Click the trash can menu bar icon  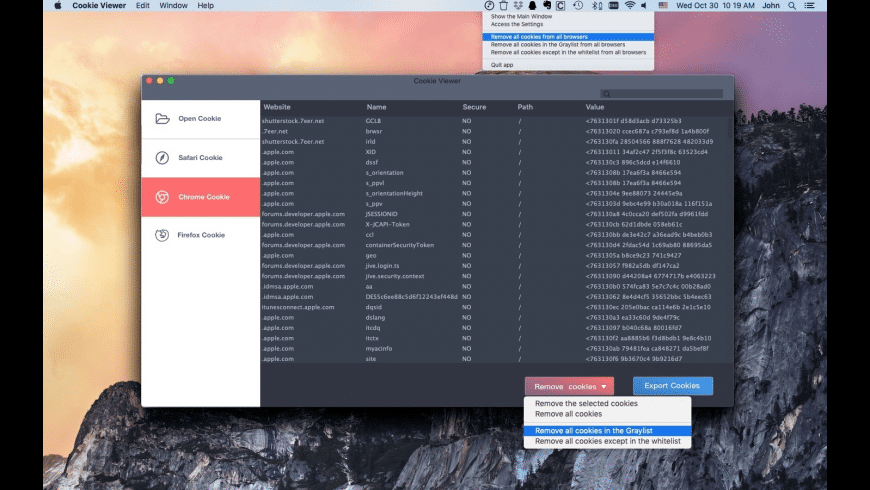point(503,6)
